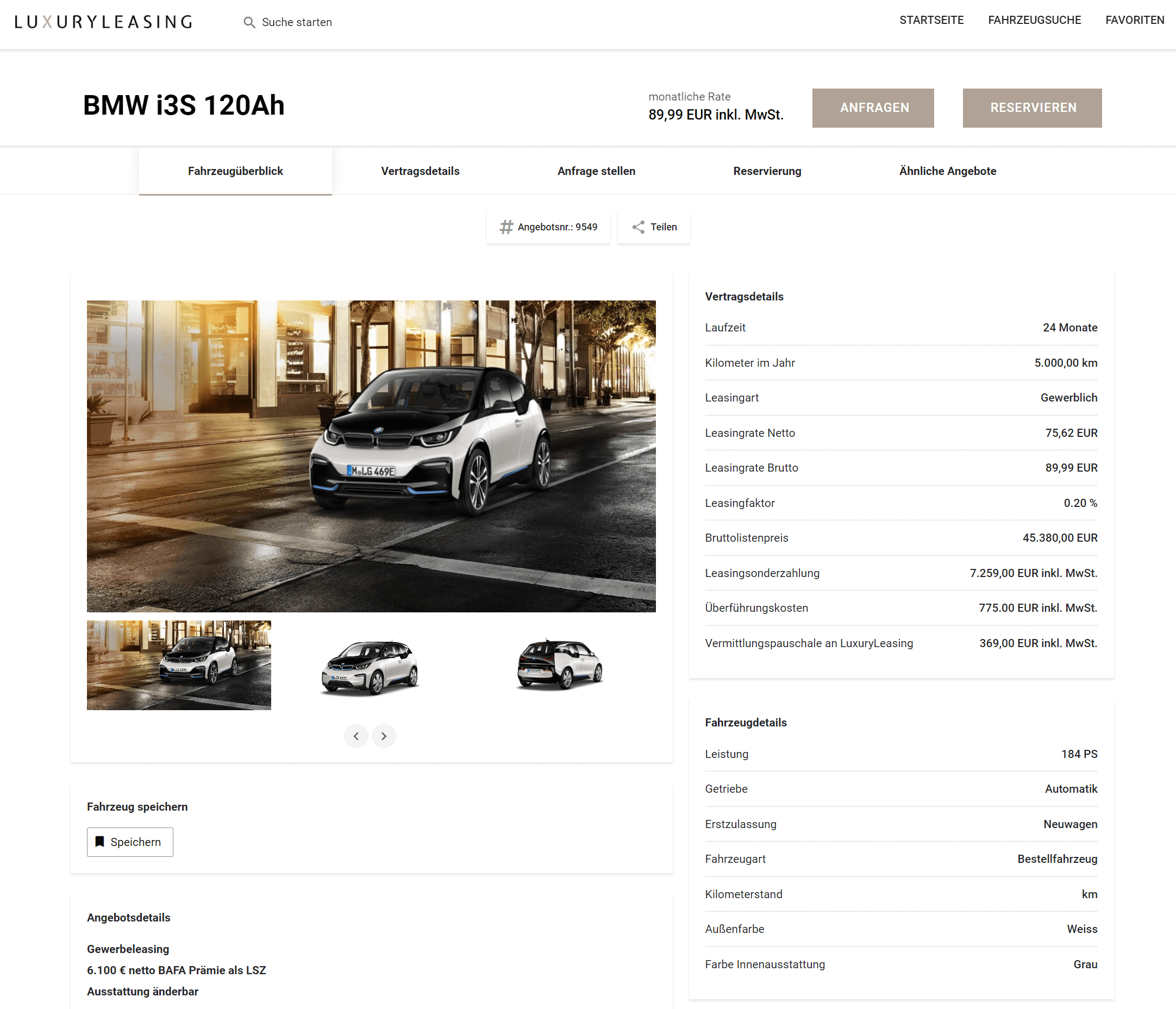Click the RESERVIEREN button
Image resolution: width=1176 pixels, height=1009 pixels.
pyautogui.click(x=1033, y=108)
